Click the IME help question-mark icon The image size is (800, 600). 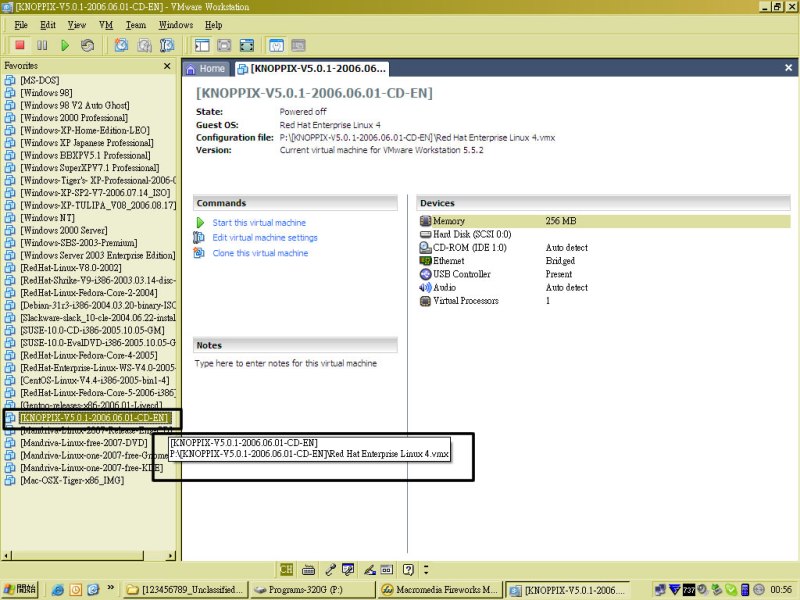pos(408,569)
